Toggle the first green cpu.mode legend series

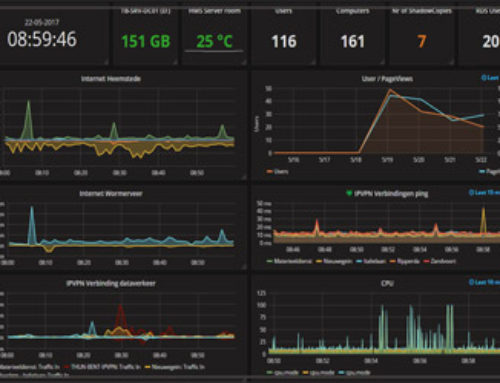pyautogui.click(x=286, y=373)
